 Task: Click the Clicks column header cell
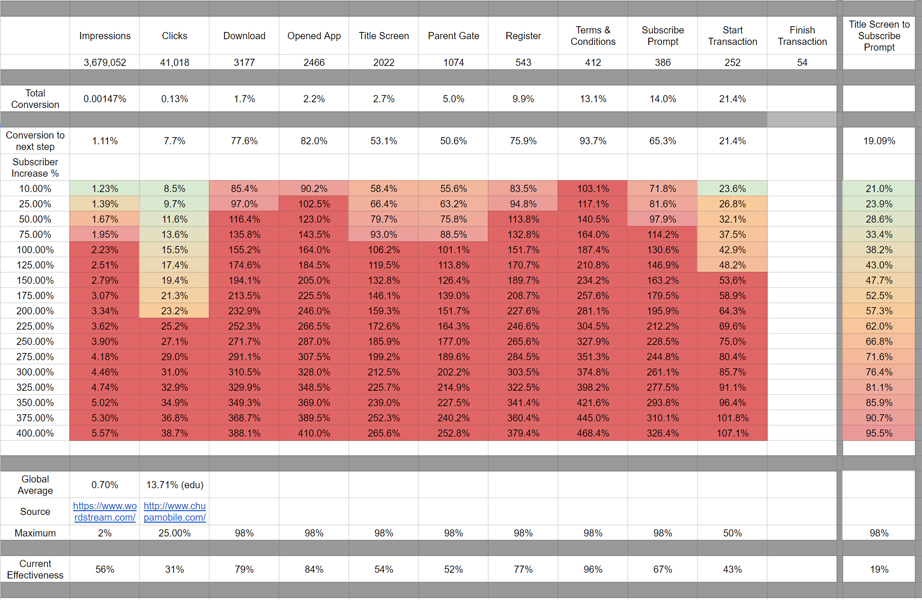tap(175, 36)
